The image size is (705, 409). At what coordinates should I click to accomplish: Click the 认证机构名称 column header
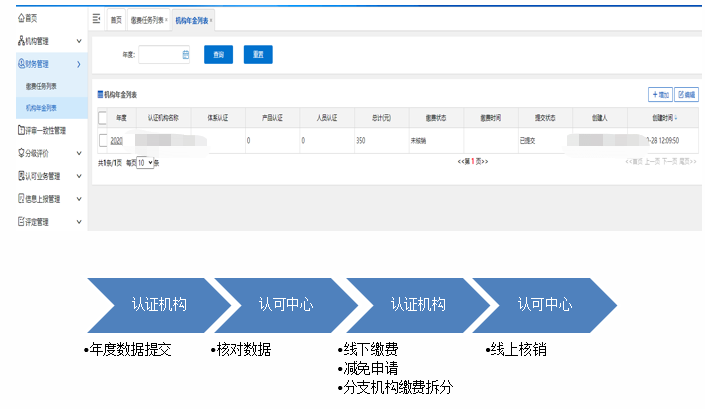(x=163, y=118)
